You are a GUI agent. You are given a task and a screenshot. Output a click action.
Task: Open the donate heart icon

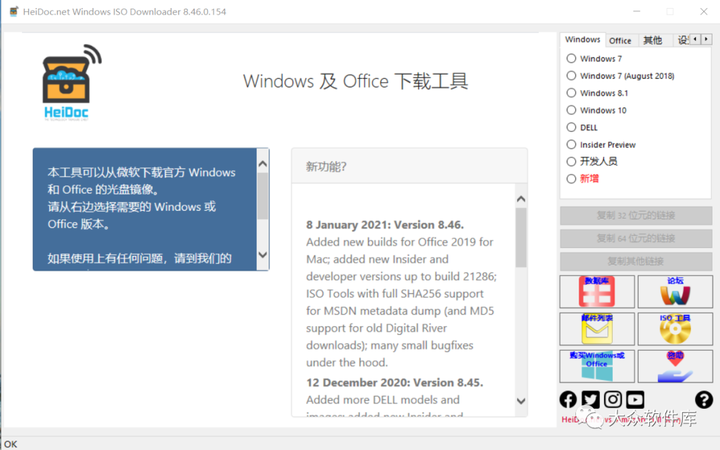(675, 366)
